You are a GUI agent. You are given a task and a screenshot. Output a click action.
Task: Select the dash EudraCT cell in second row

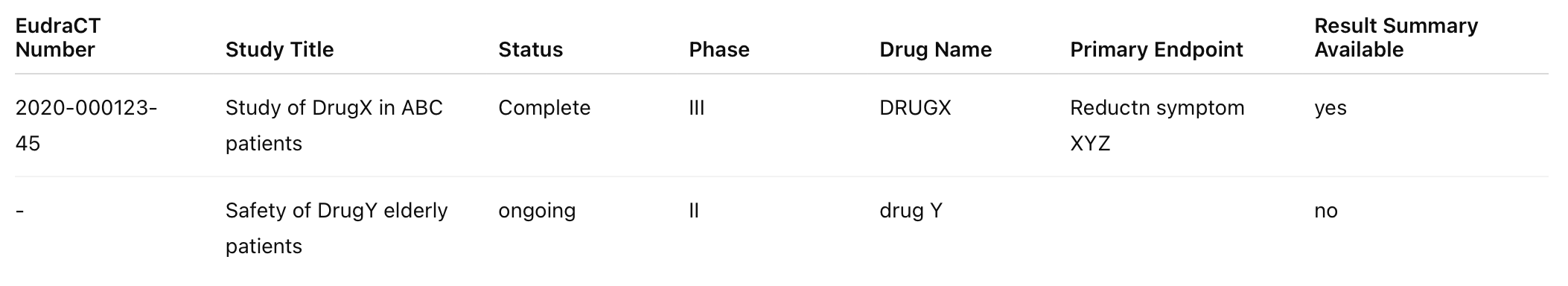pos(20,211)
